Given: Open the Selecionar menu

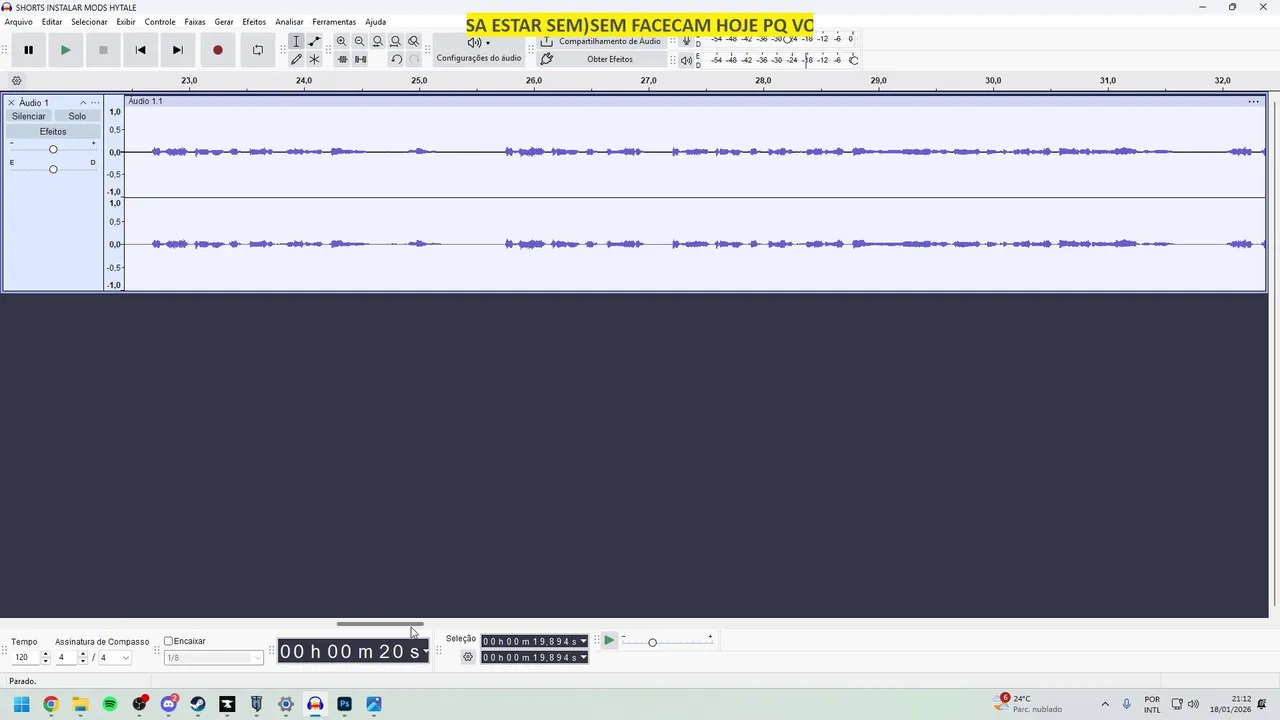Looking at the screenshot, I should pos(89,22).
